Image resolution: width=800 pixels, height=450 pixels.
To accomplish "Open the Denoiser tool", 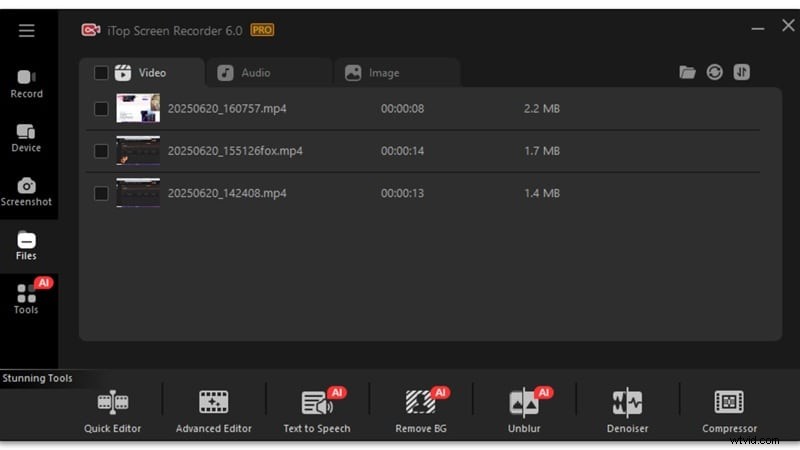I will coord(628,411).
